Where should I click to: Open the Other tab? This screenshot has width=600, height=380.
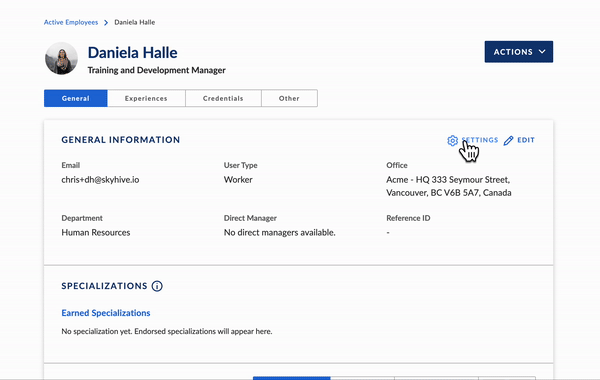click(x=289, y=98)
